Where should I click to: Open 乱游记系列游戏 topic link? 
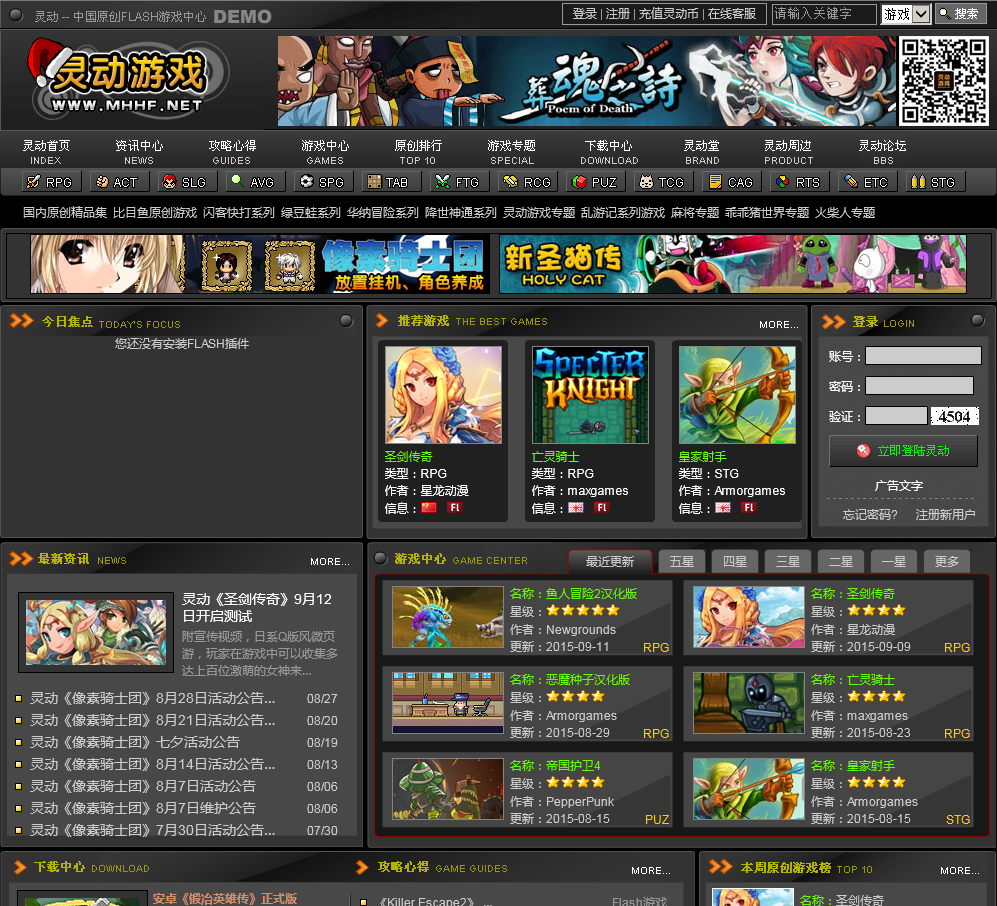click(x=622, y=212)
